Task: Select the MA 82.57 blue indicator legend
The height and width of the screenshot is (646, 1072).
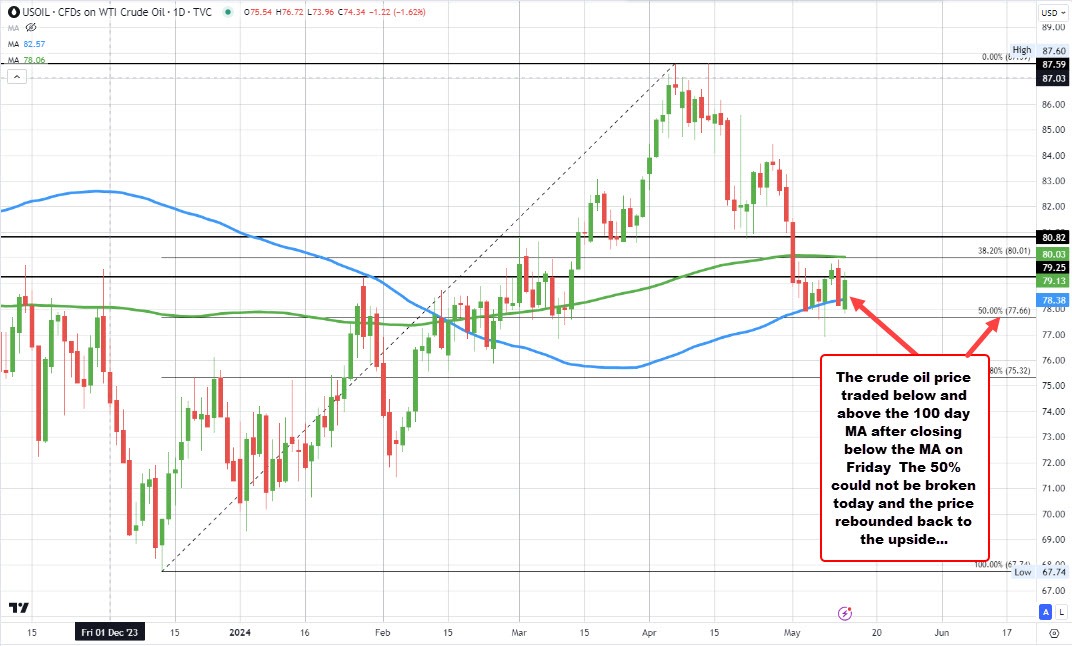Action: (x=27, y=44)
